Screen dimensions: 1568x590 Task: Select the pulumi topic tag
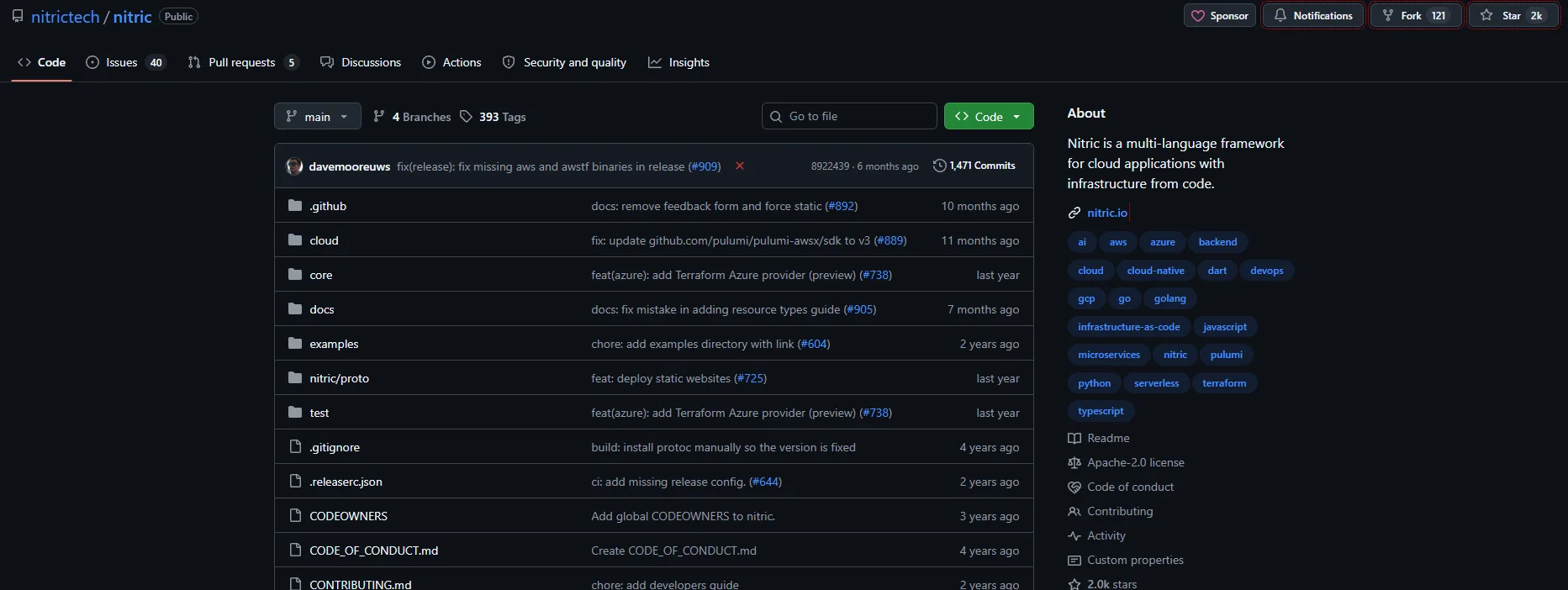pos(1226,355)
